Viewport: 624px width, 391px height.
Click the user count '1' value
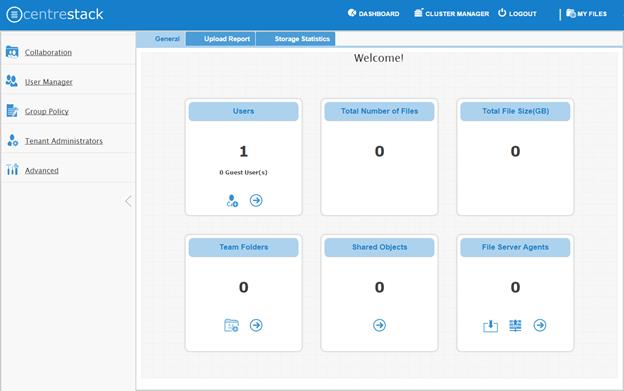pyautogui.click(x=244, y=151)
